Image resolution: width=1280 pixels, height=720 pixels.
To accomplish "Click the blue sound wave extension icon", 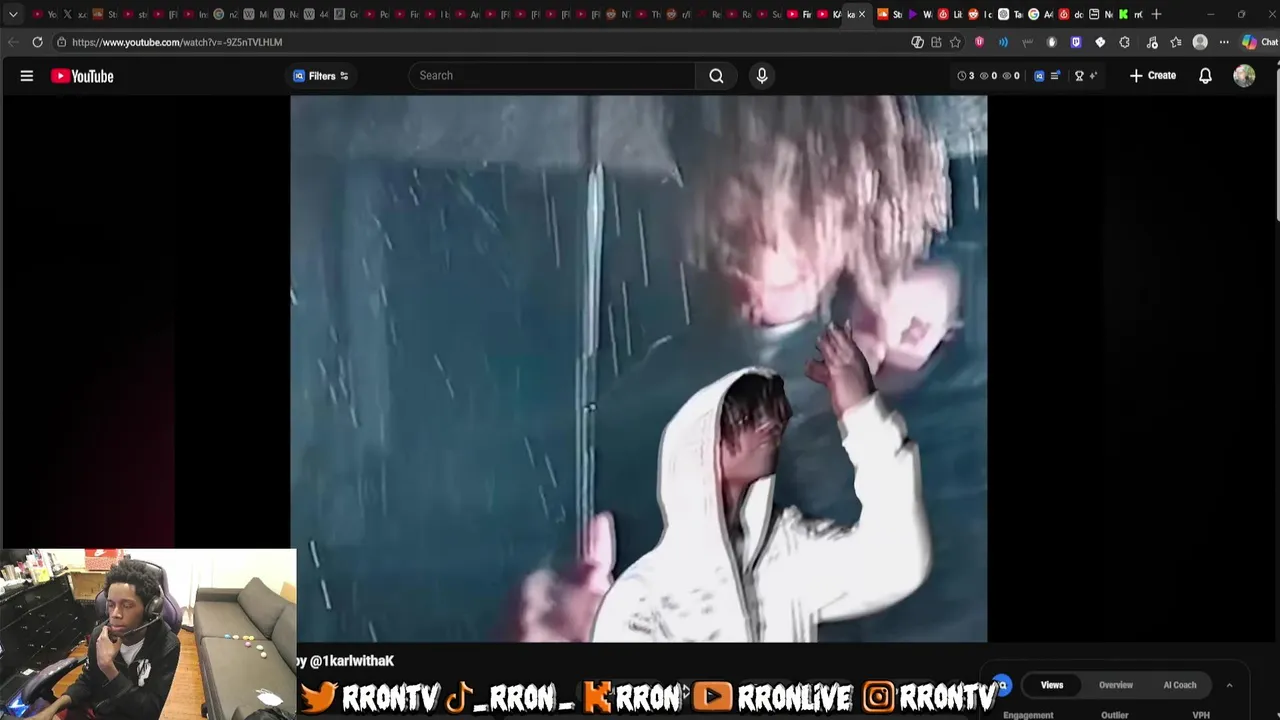I will pos(1003,42).
